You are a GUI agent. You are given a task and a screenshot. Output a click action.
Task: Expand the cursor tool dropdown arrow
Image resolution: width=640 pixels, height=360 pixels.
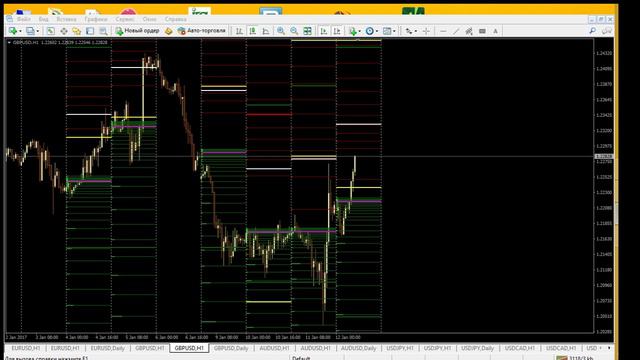[x=416, y=31]
